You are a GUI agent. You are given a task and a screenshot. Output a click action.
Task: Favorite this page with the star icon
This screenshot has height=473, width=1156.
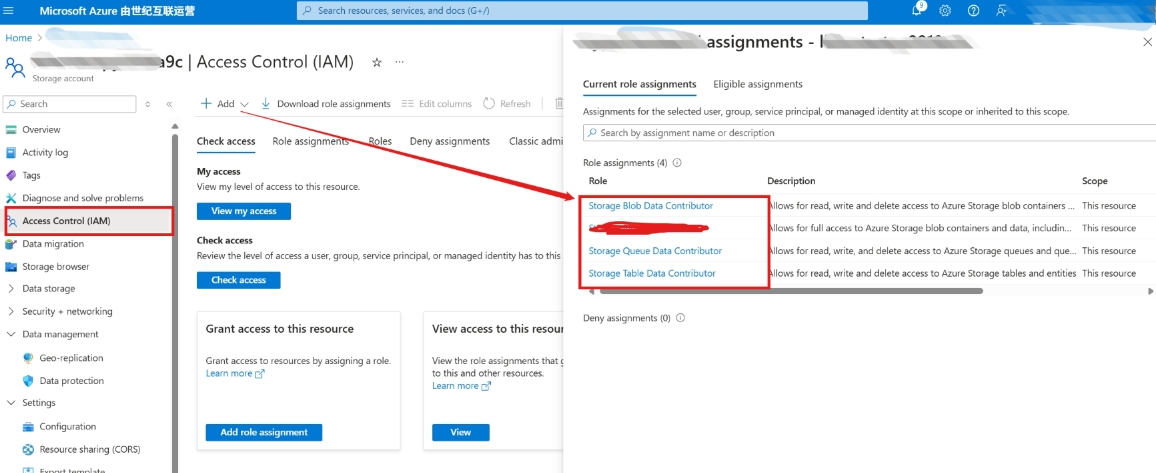[x=377, y=62]
